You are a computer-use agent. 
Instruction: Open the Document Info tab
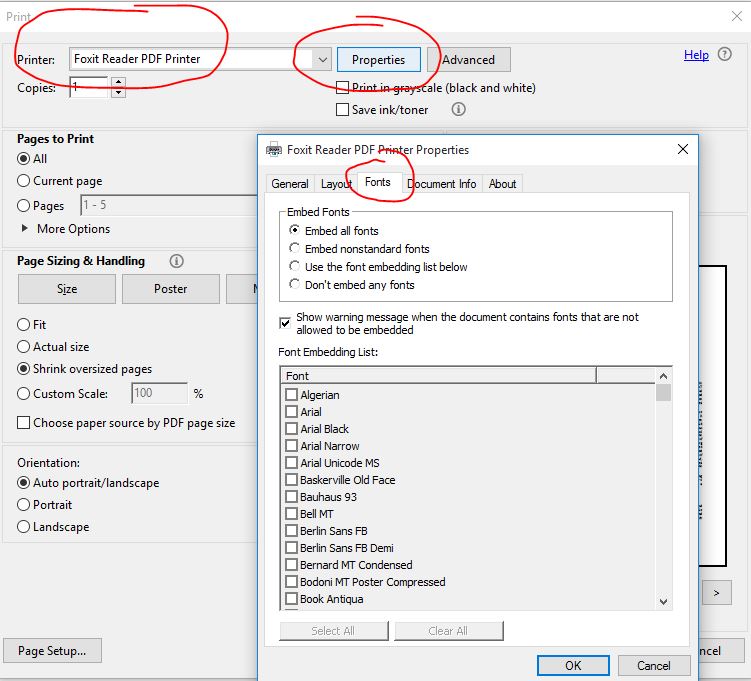click(441, 184)
